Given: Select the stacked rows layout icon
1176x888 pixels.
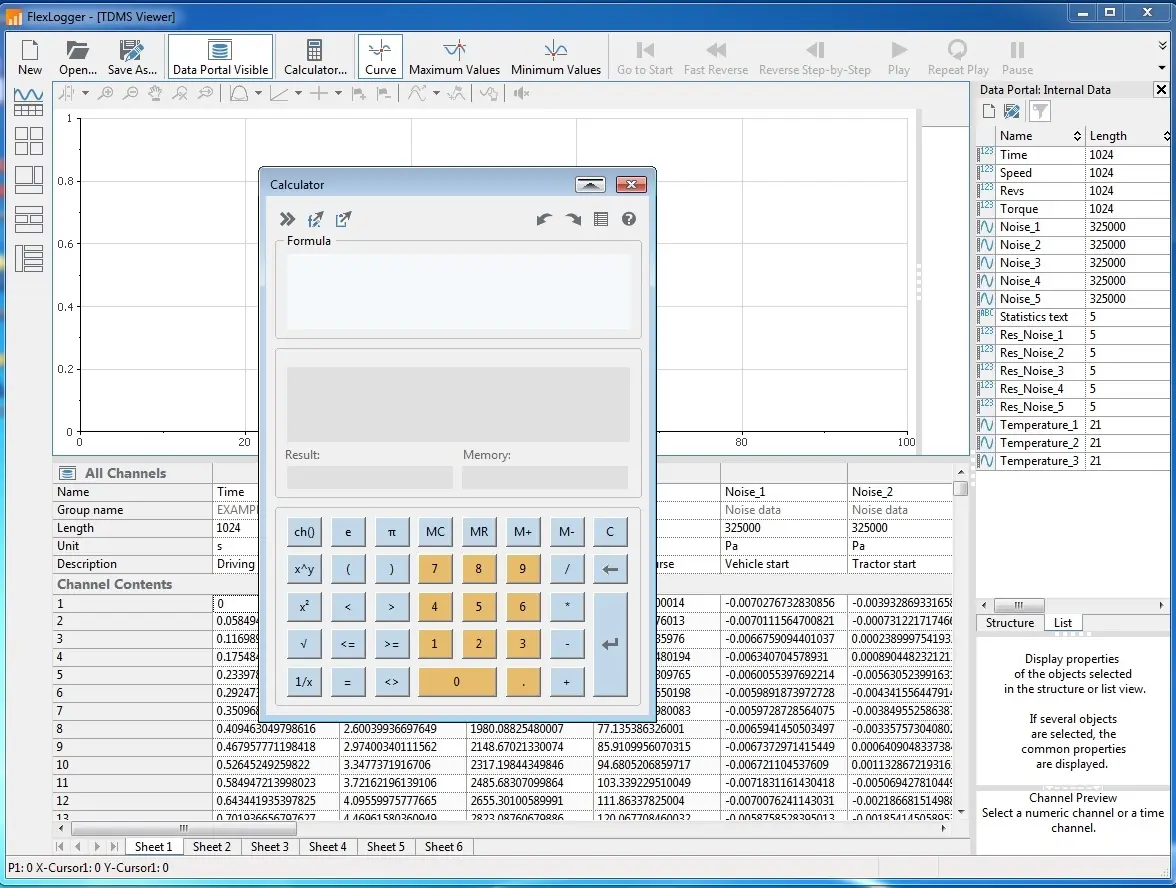Looking at the screenshot, I should (28, 219).
